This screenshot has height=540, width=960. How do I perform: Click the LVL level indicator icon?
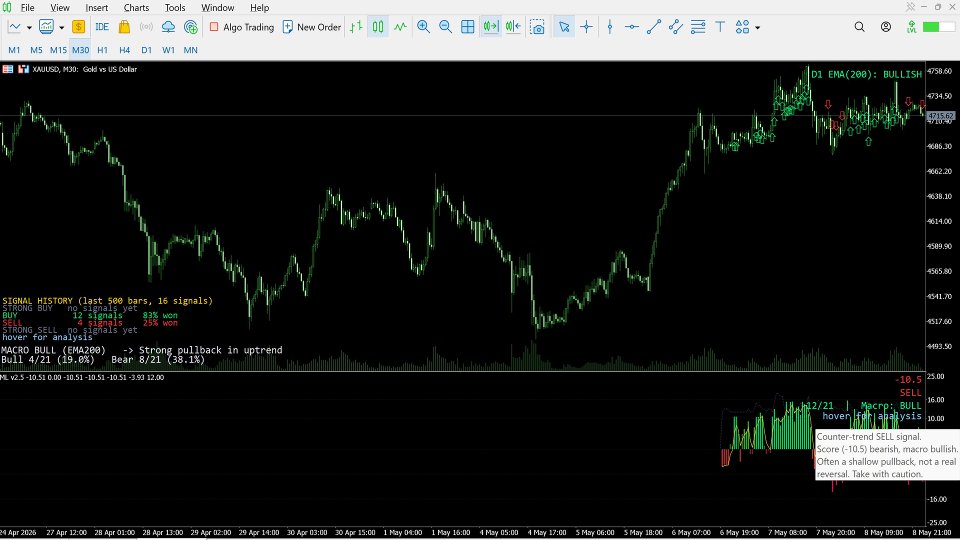pyautogui.click(x=912, y=27)
